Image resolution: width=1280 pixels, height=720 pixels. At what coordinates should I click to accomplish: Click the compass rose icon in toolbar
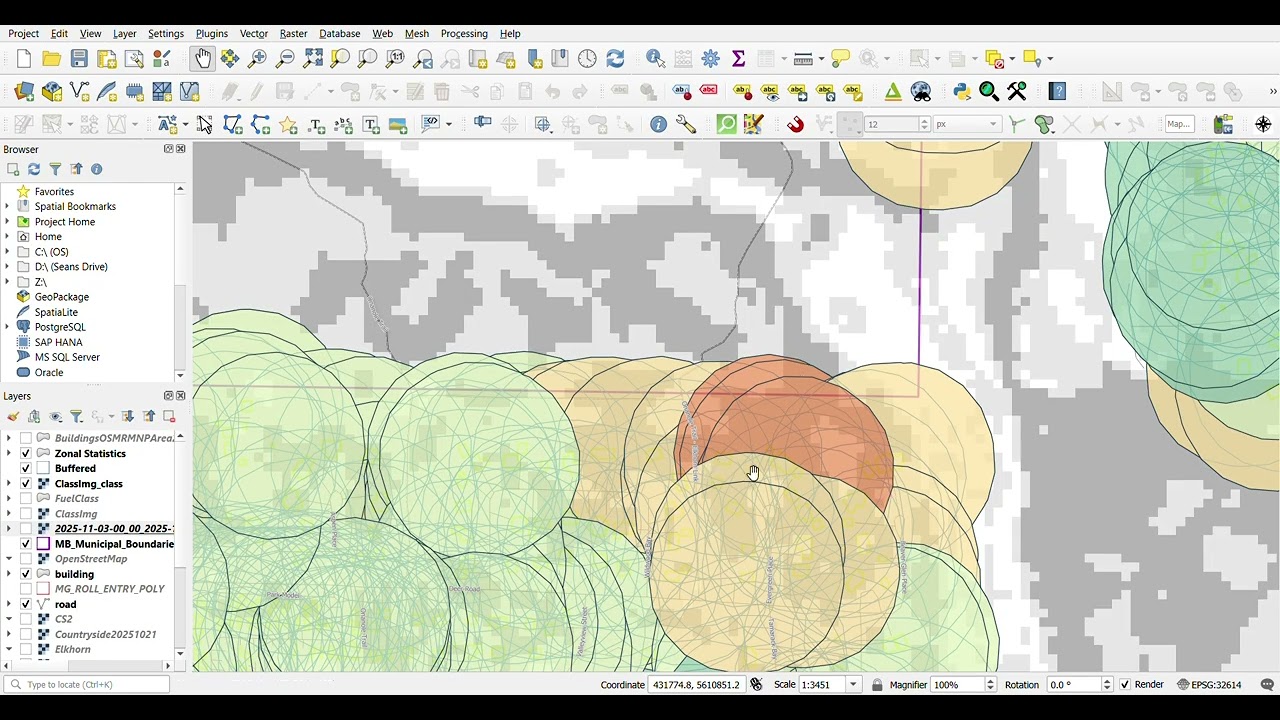(x=1263, y=125)
